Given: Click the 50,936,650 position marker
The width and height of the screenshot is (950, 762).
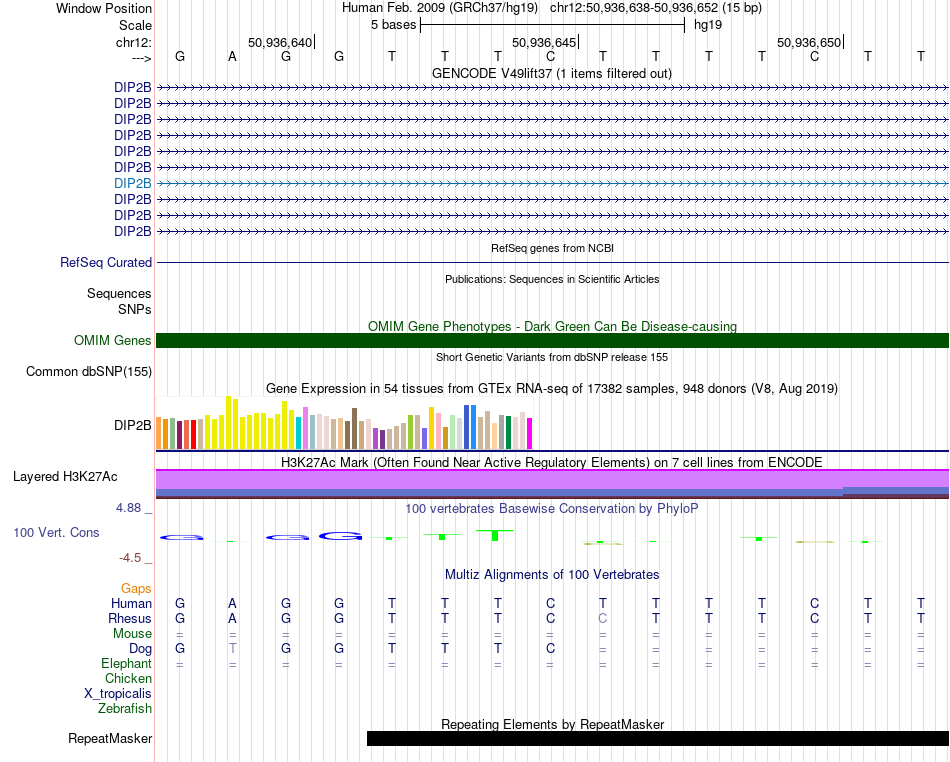Looking at the screenshot, I should (809, 42).
